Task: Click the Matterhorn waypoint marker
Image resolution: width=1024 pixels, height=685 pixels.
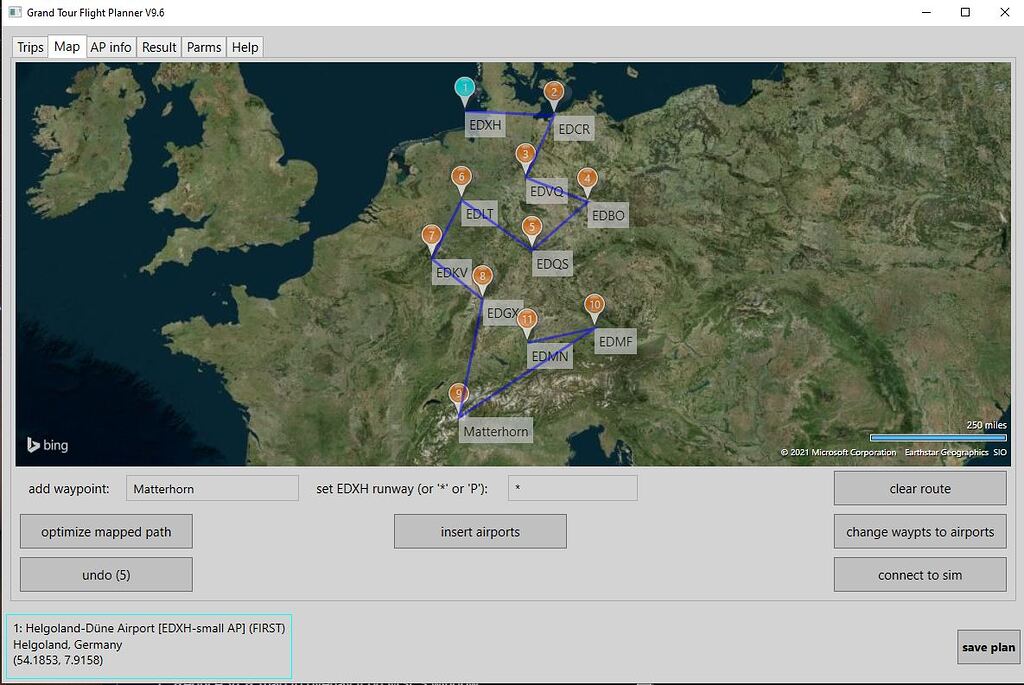Action: pos(459,394)
